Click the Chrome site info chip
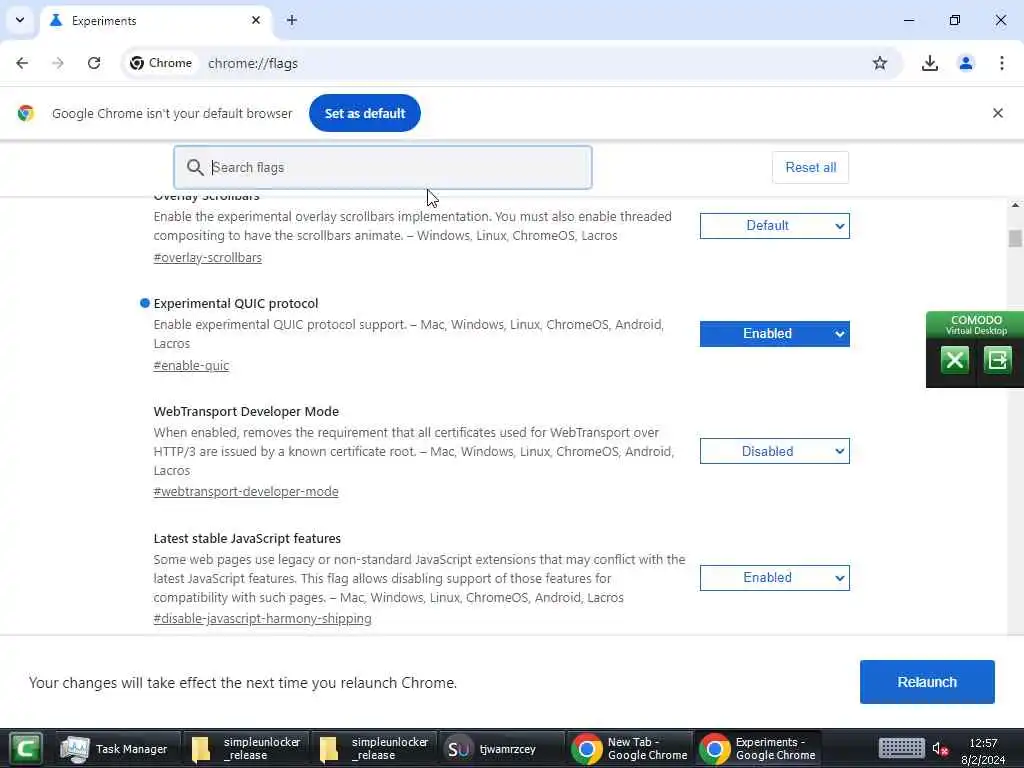 tap(161, 63)
